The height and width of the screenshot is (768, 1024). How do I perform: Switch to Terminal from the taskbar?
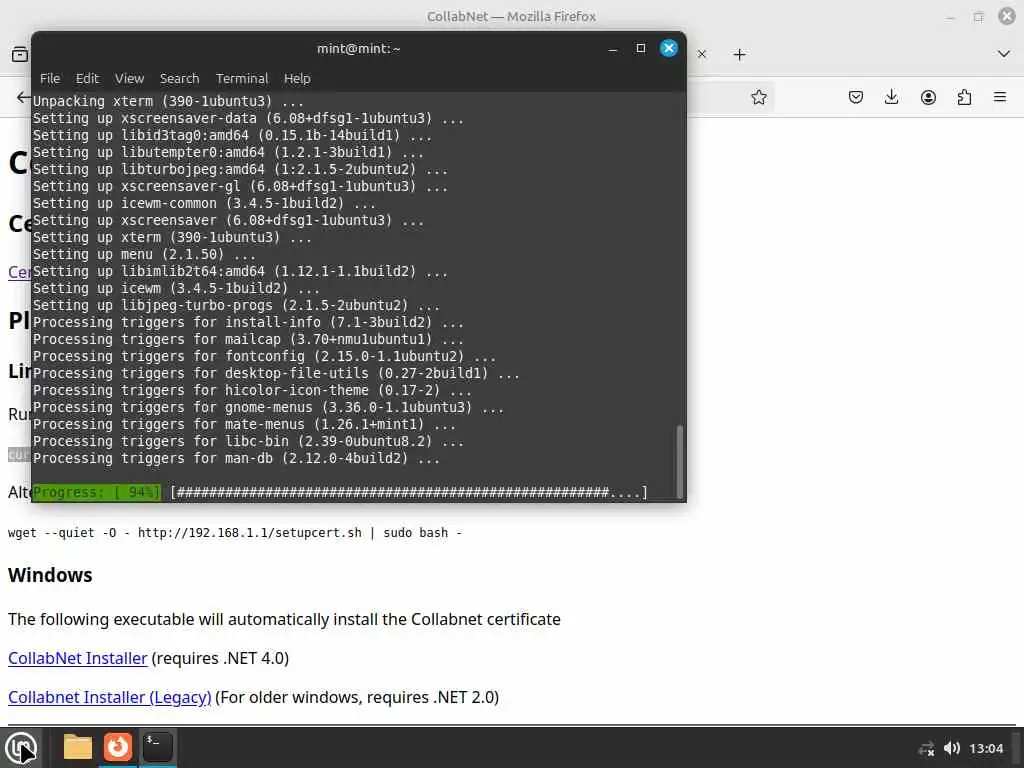tap(157, 747)
